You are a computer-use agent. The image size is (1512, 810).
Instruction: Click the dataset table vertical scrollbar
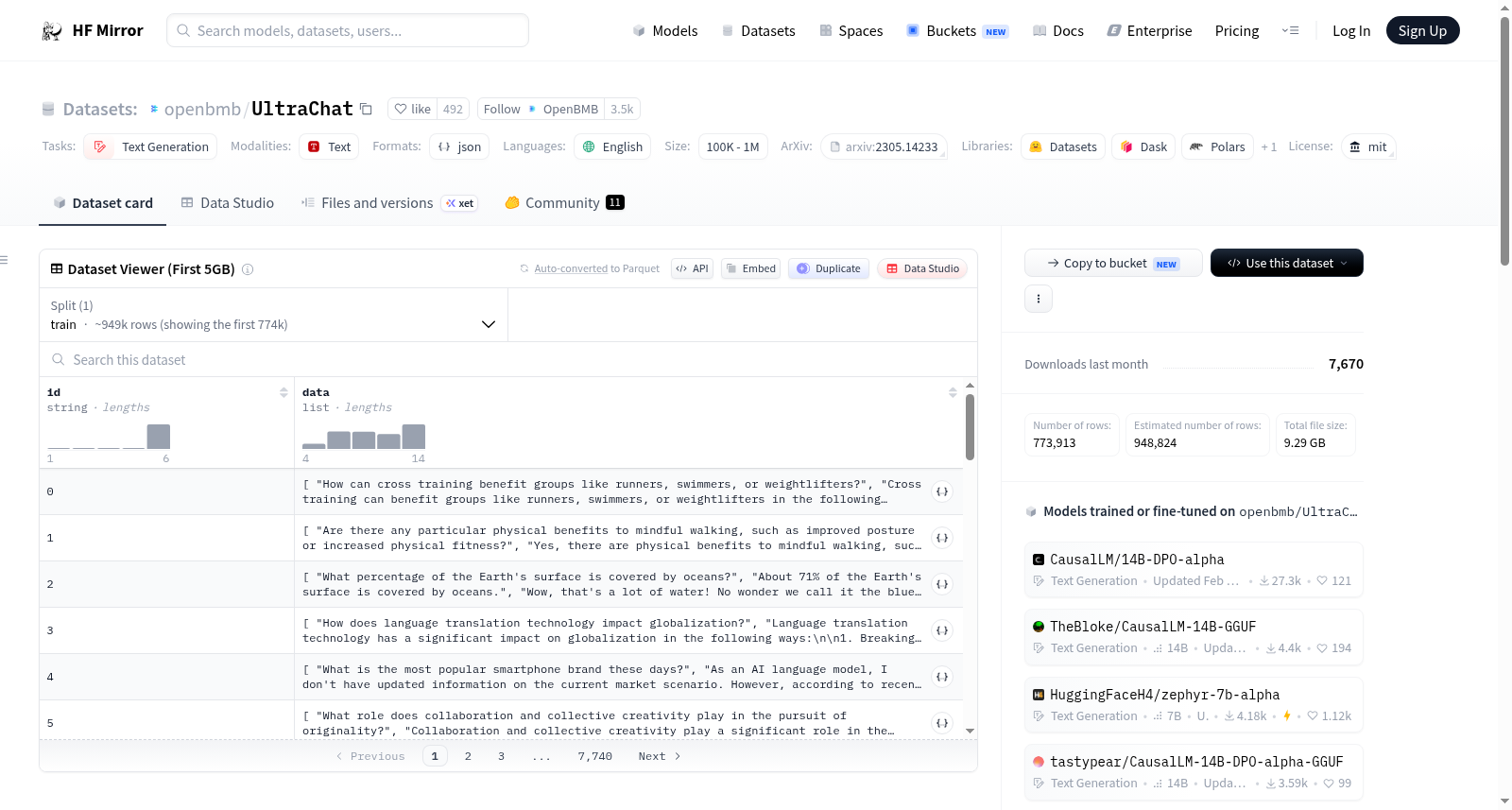(x=970, y=427)
